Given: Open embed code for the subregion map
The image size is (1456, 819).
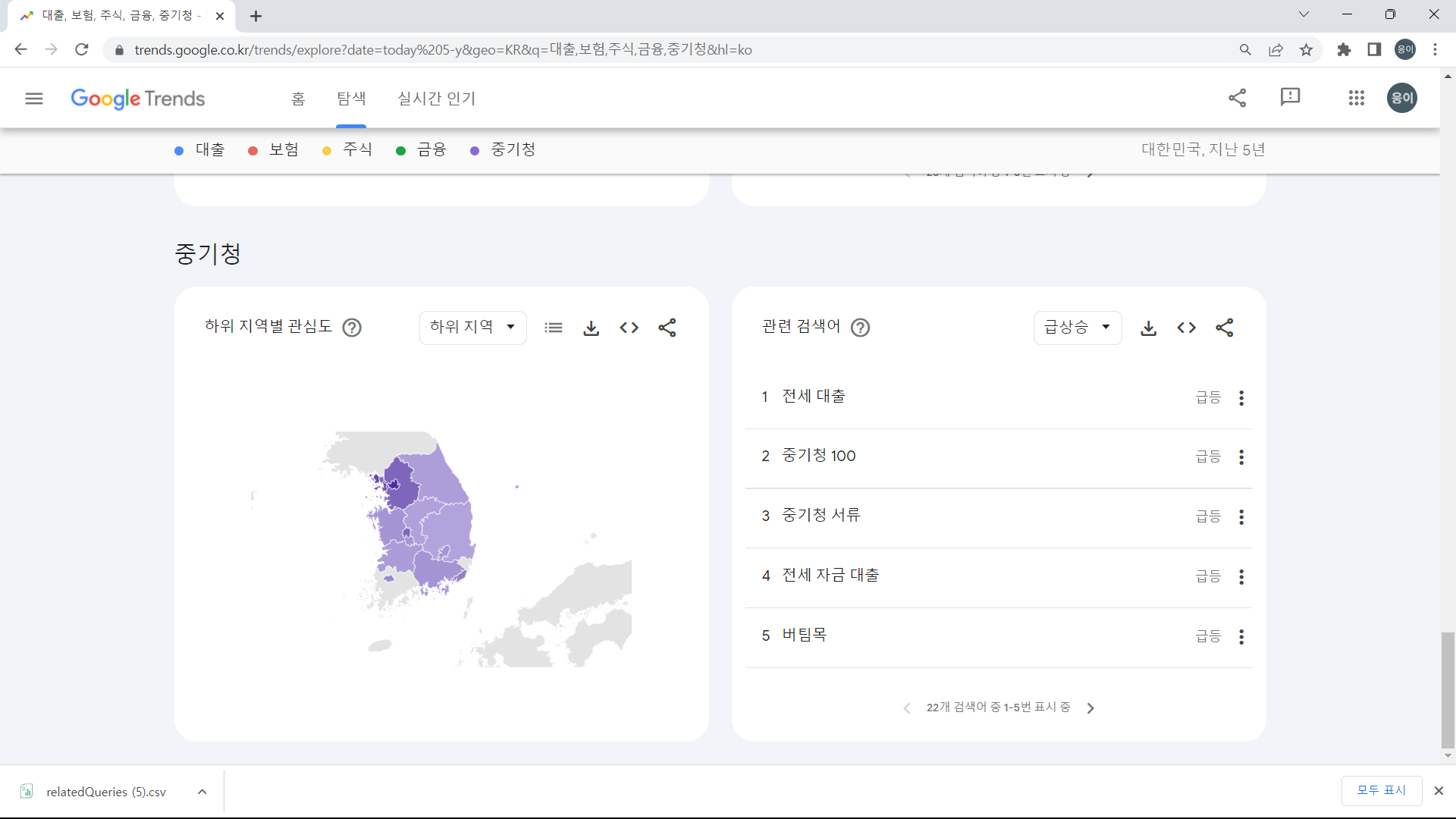Looking at the screenshot, I should (x=629, y=328).
